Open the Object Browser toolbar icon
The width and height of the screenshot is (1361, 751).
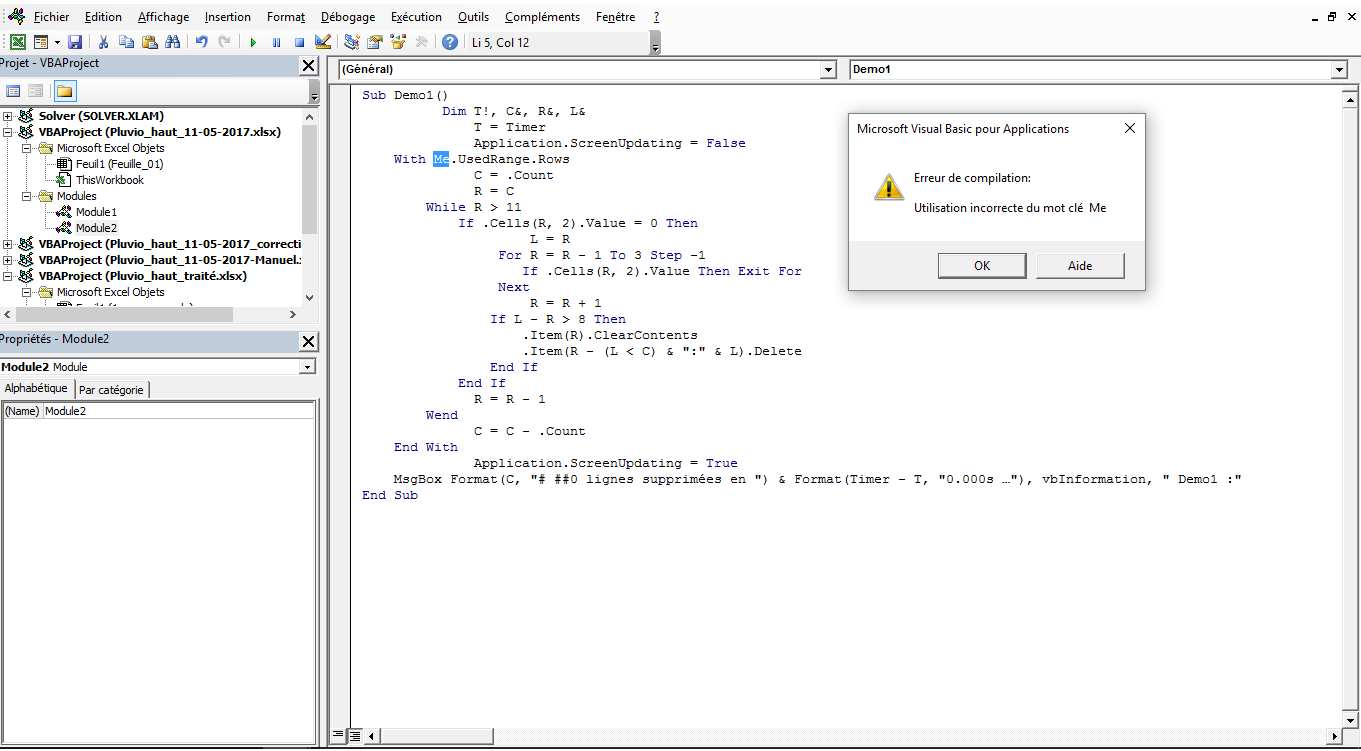[x=398, y=42]
